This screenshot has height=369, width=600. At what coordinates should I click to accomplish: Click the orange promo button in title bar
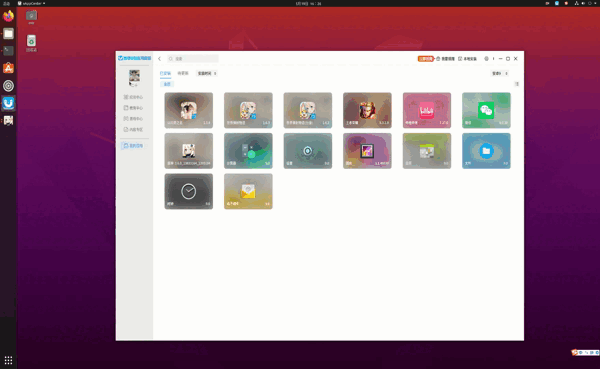425,59
